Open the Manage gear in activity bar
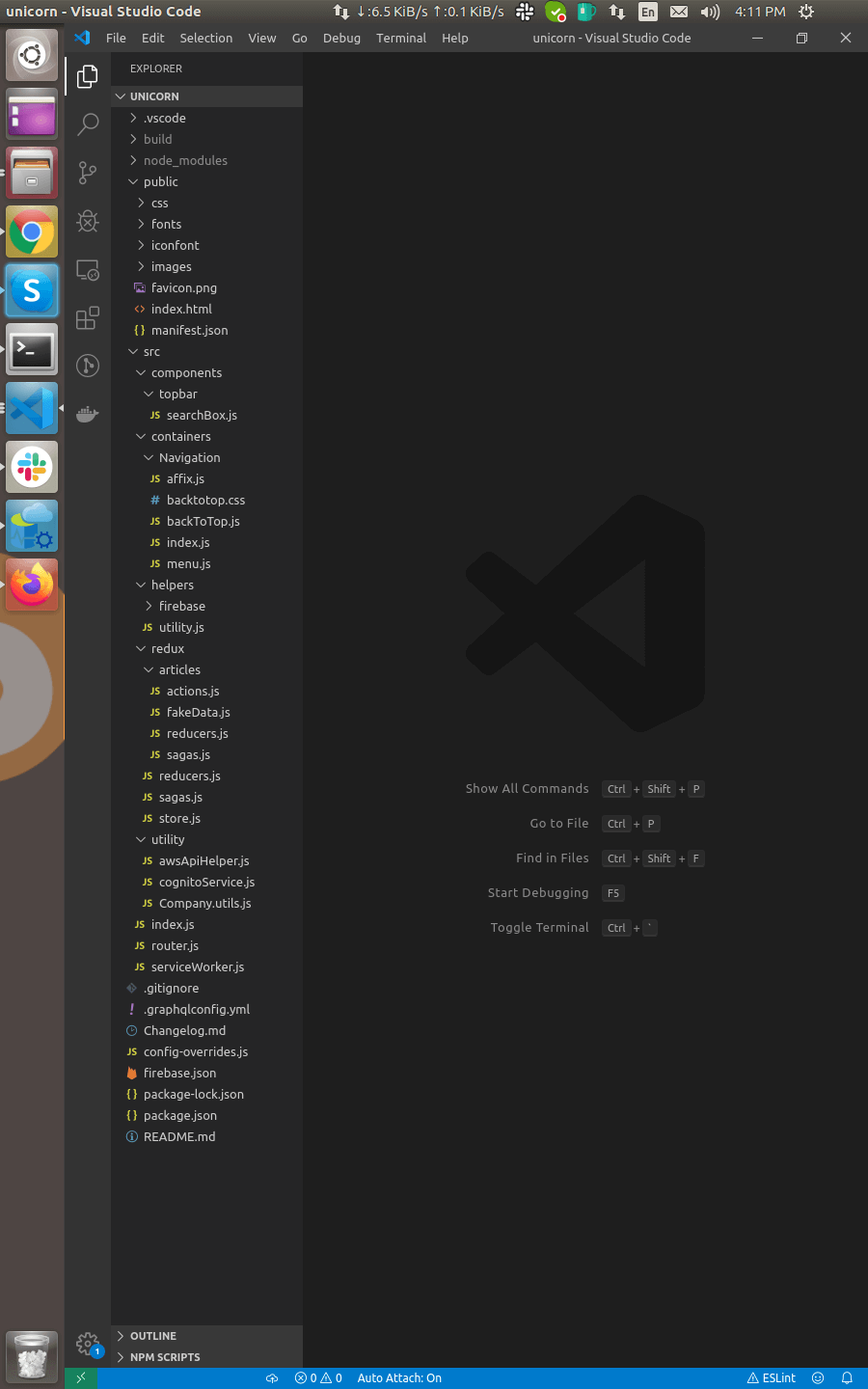 88,1343
